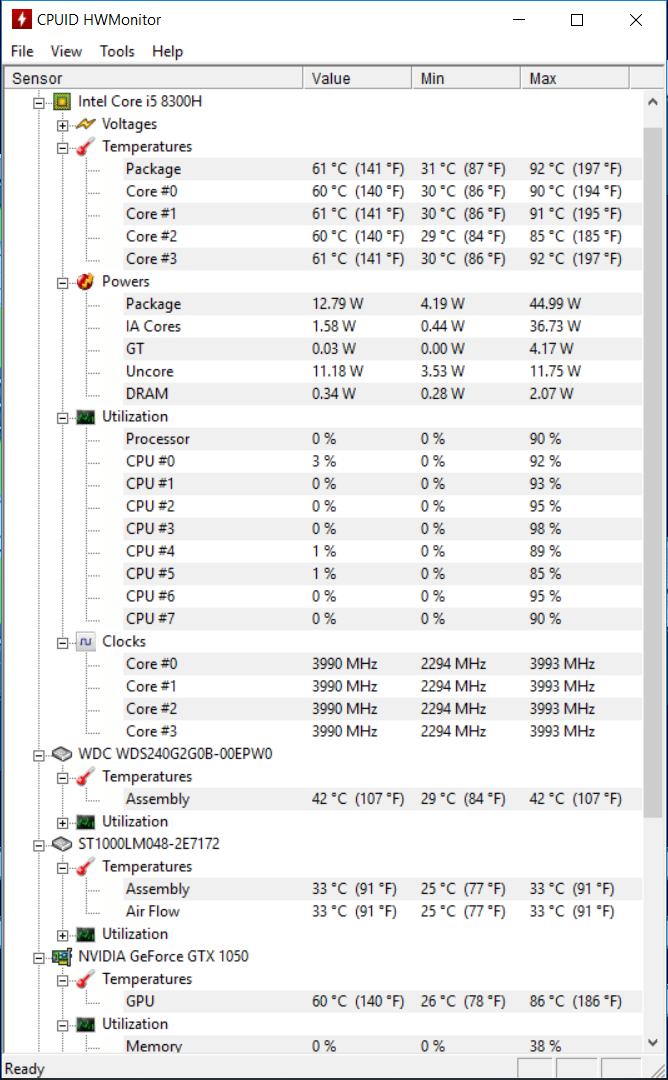Expand the Voltages node under Intel Core i5
The image size is (668, 1080).
coord(63,125)
